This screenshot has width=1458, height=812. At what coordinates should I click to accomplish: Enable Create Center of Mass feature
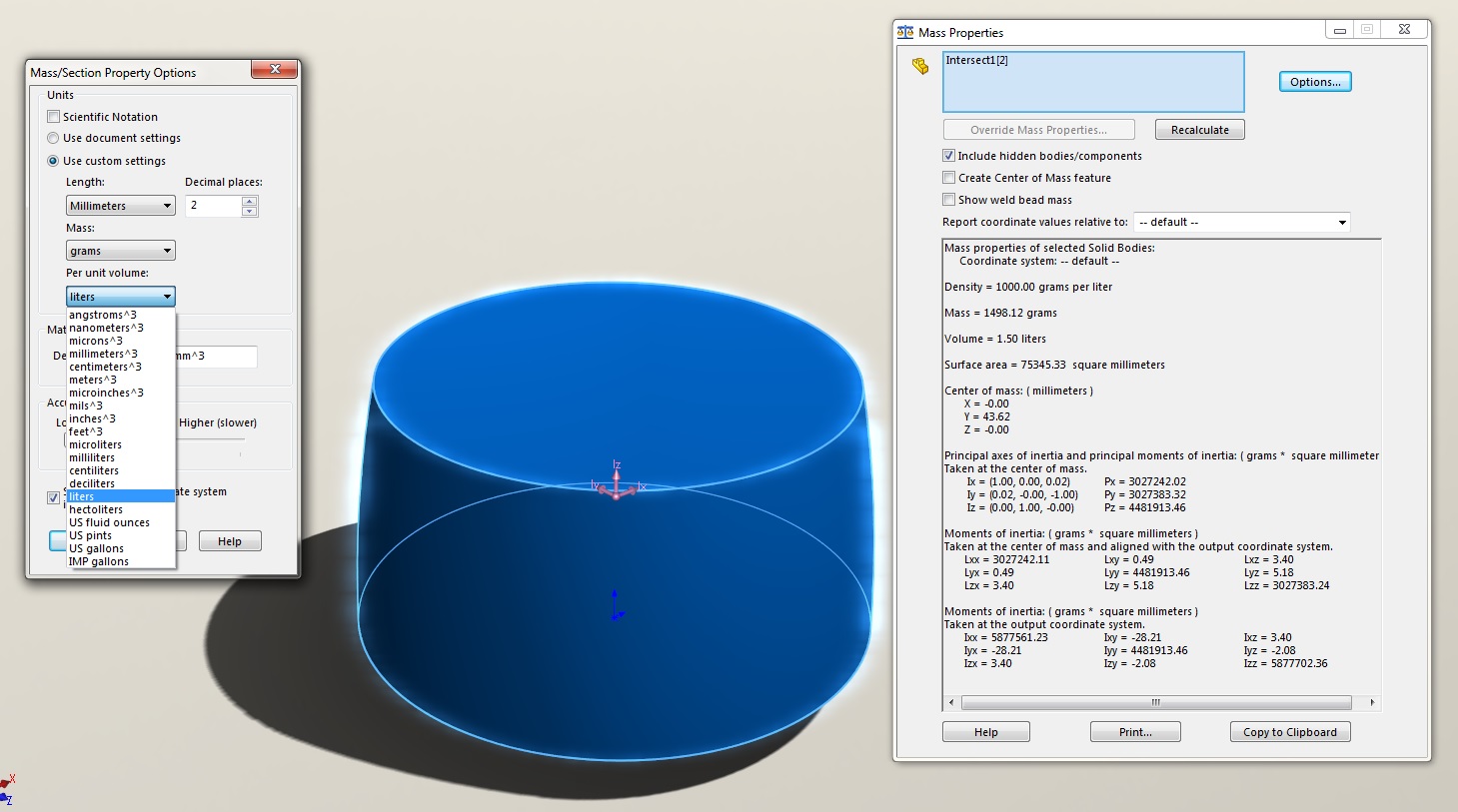[948, 177]
